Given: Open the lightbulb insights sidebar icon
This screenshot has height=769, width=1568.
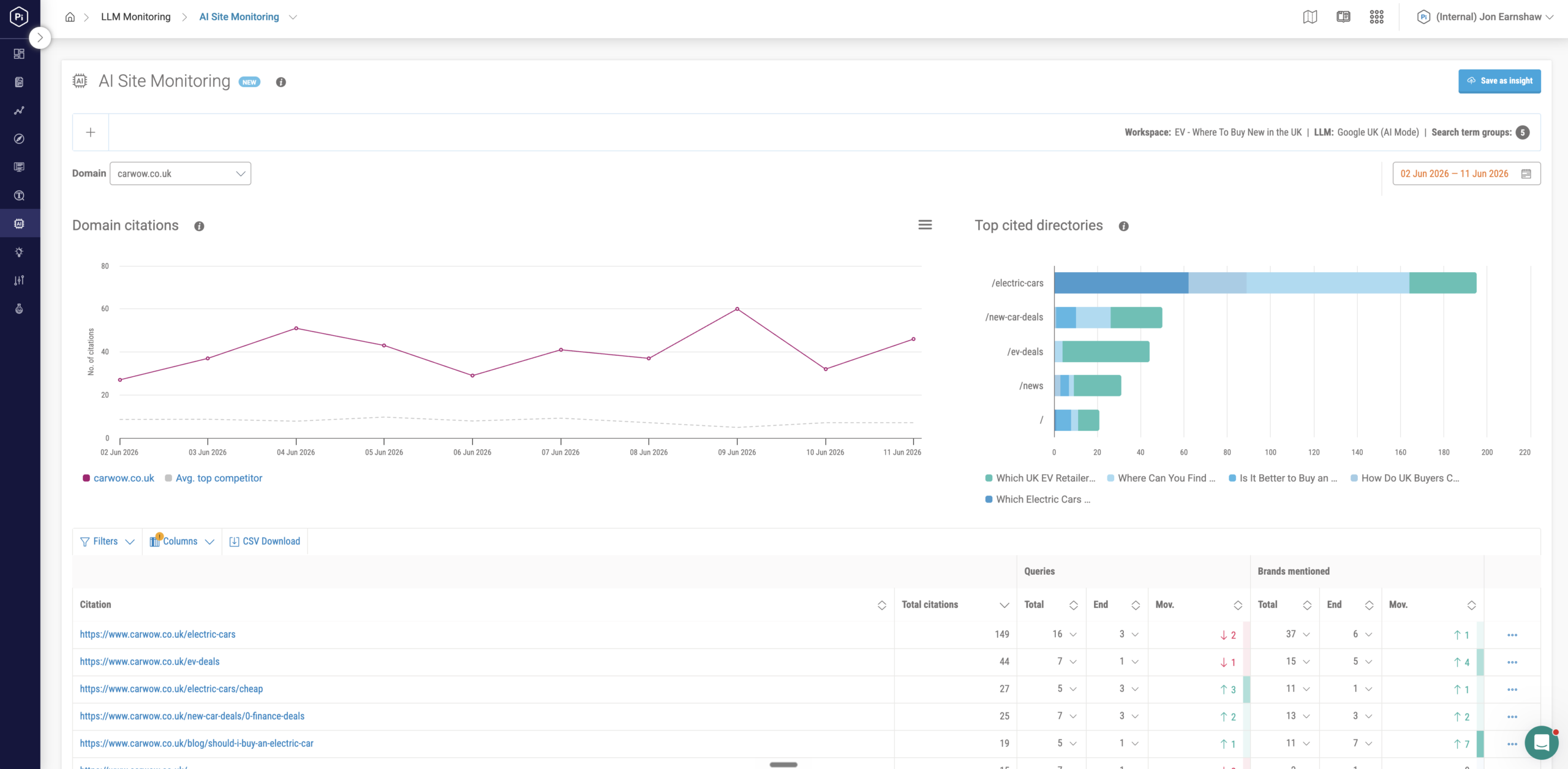Looking at the screenshot, I should click(x=19, y=252).
